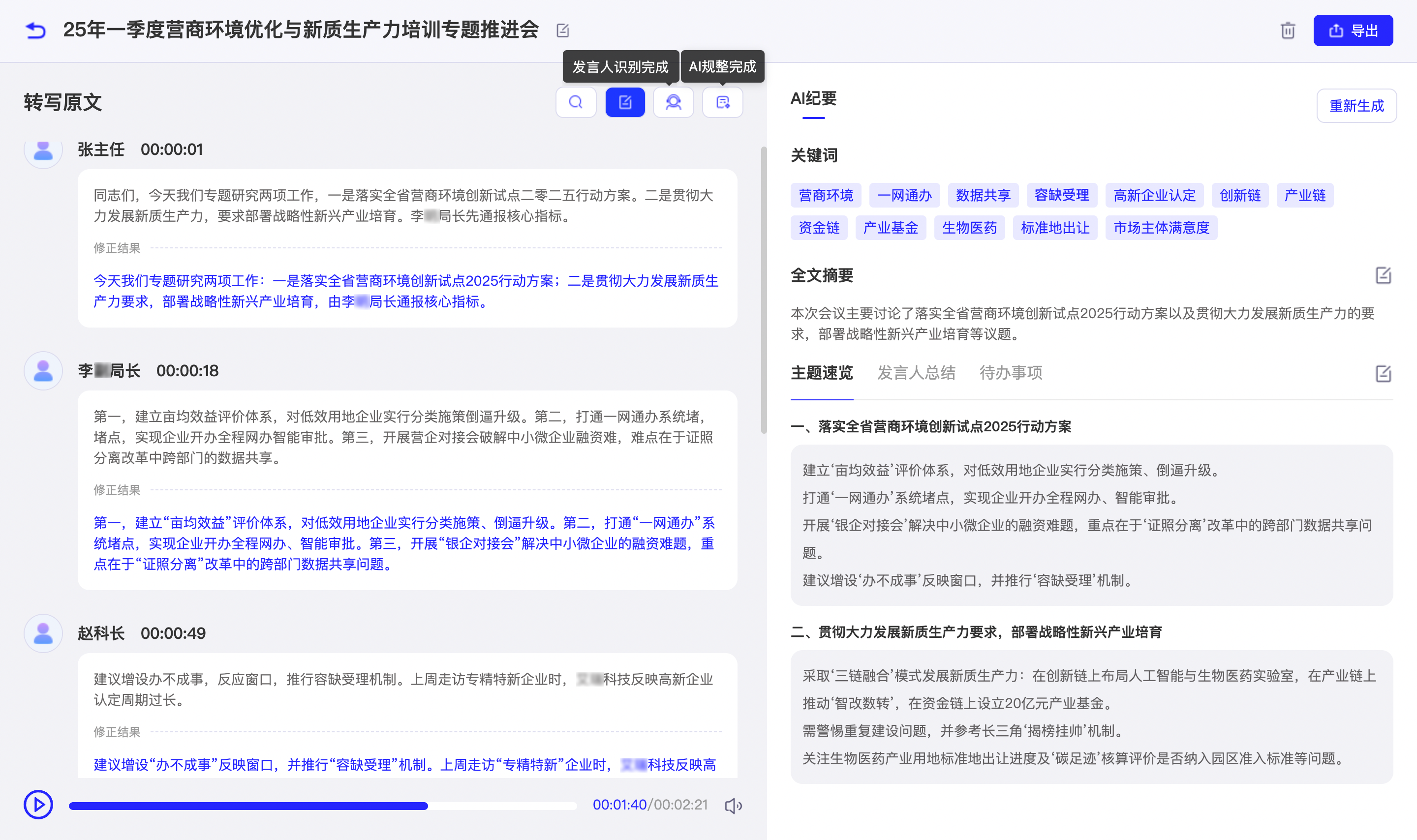Edit the 全文摘要 section

click(x=1383, y=276)
